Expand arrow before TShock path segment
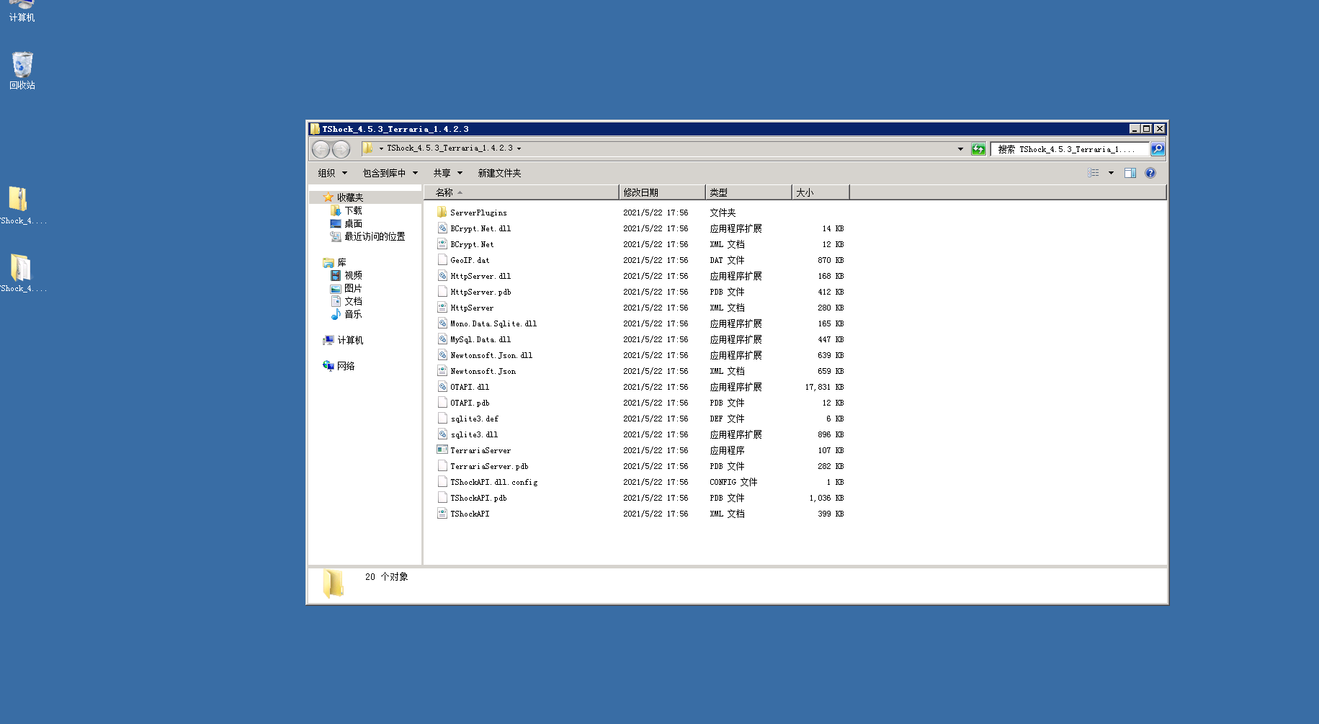 click(381, 149)
